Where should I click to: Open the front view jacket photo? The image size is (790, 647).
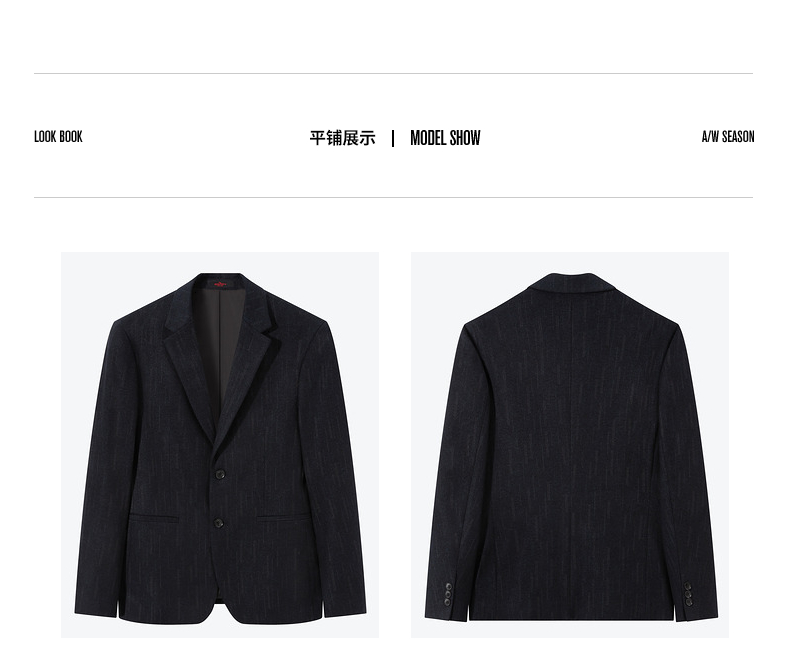[x=220, y=445]
